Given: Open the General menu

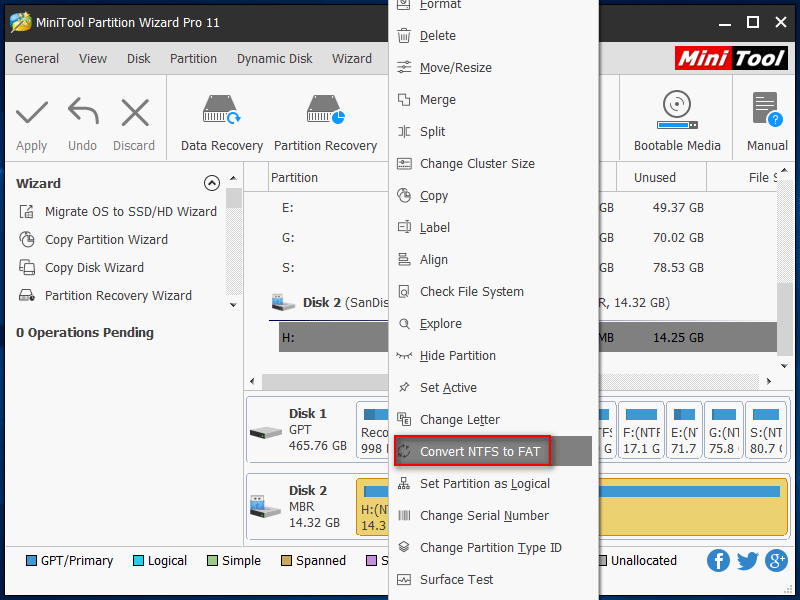Looking at the screenshot, I should click(x=37, y=59).
